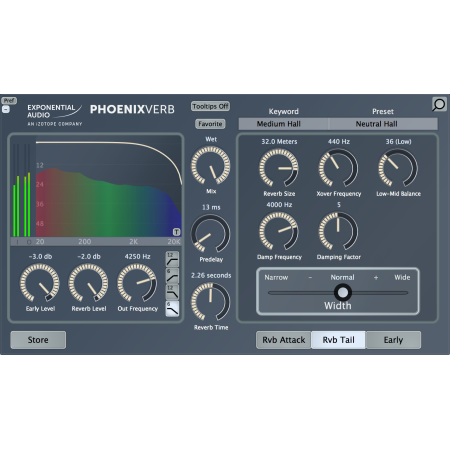Click the Early Level knob

tap(40, 283)
